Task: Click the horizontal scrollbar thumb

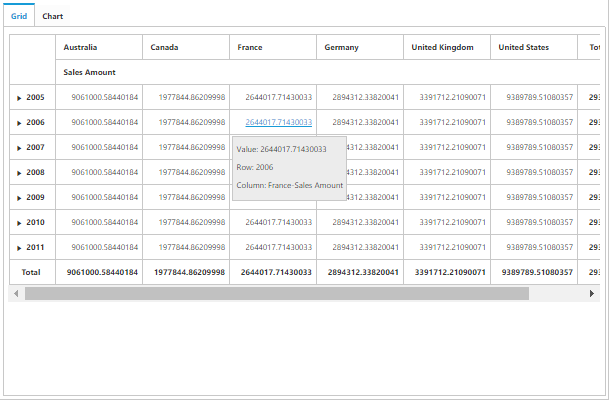Action: coord(275,294)
